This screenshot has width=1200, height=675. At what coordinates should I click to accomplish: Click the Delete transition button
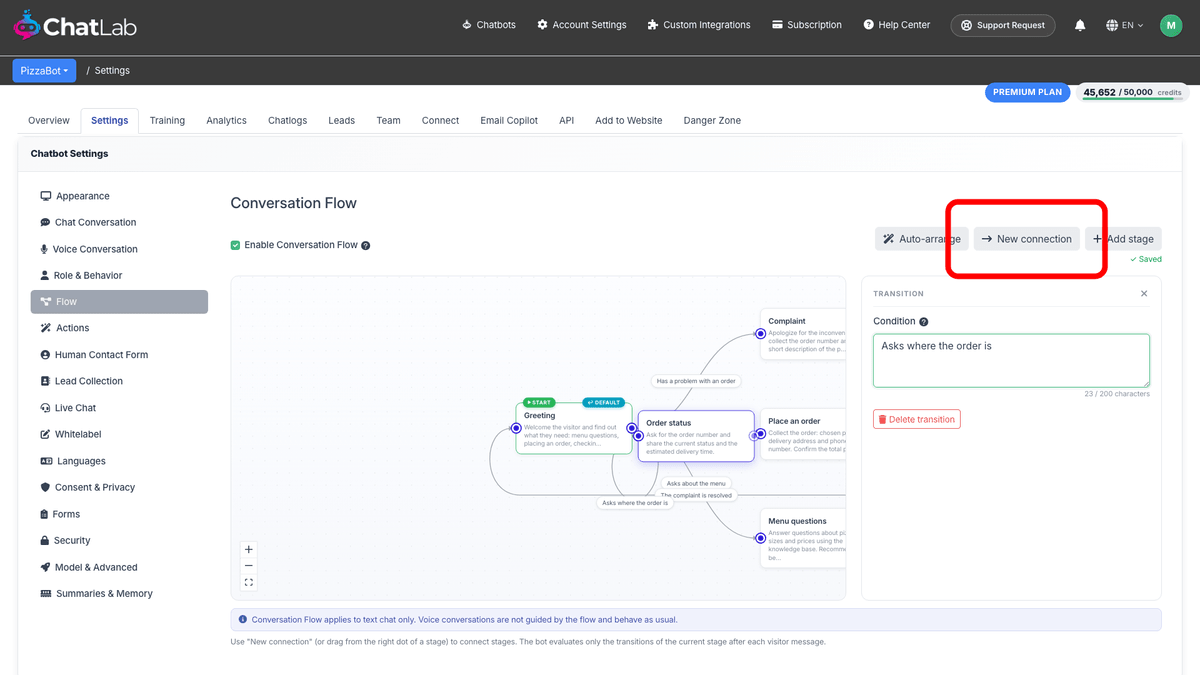point(917,419)
